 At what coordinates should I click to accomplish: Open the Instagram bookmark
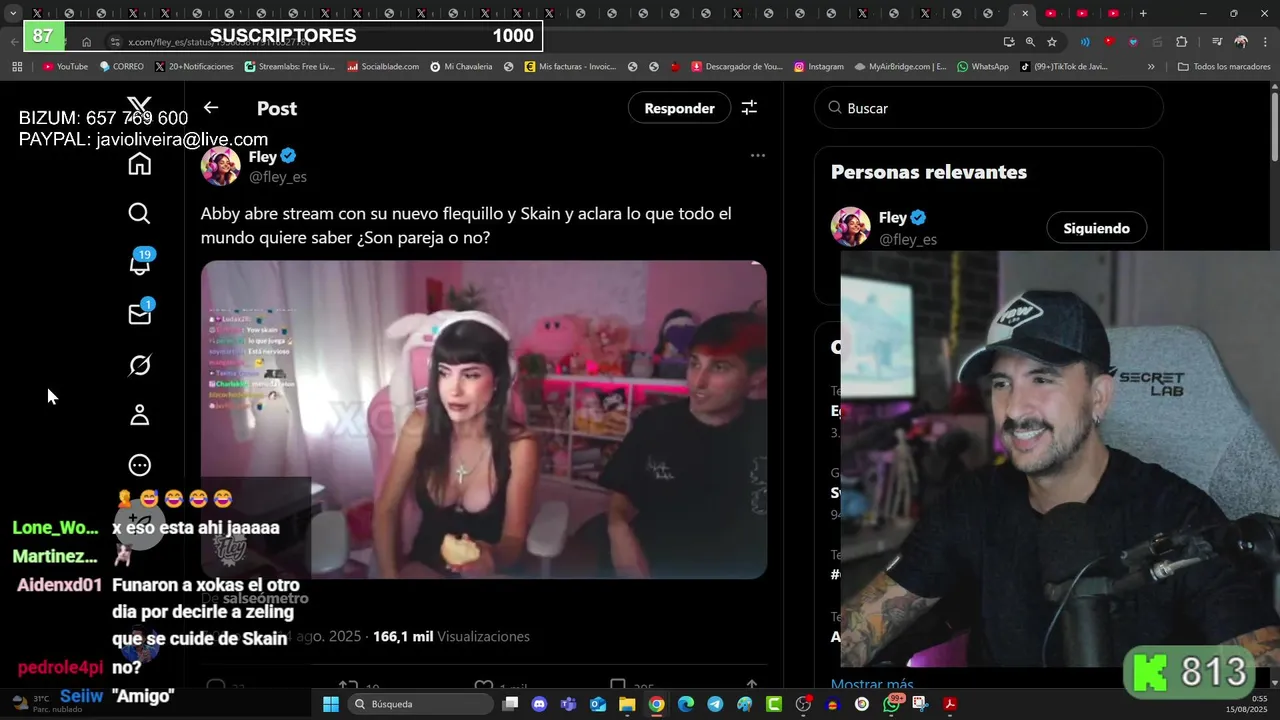[819, 66]
